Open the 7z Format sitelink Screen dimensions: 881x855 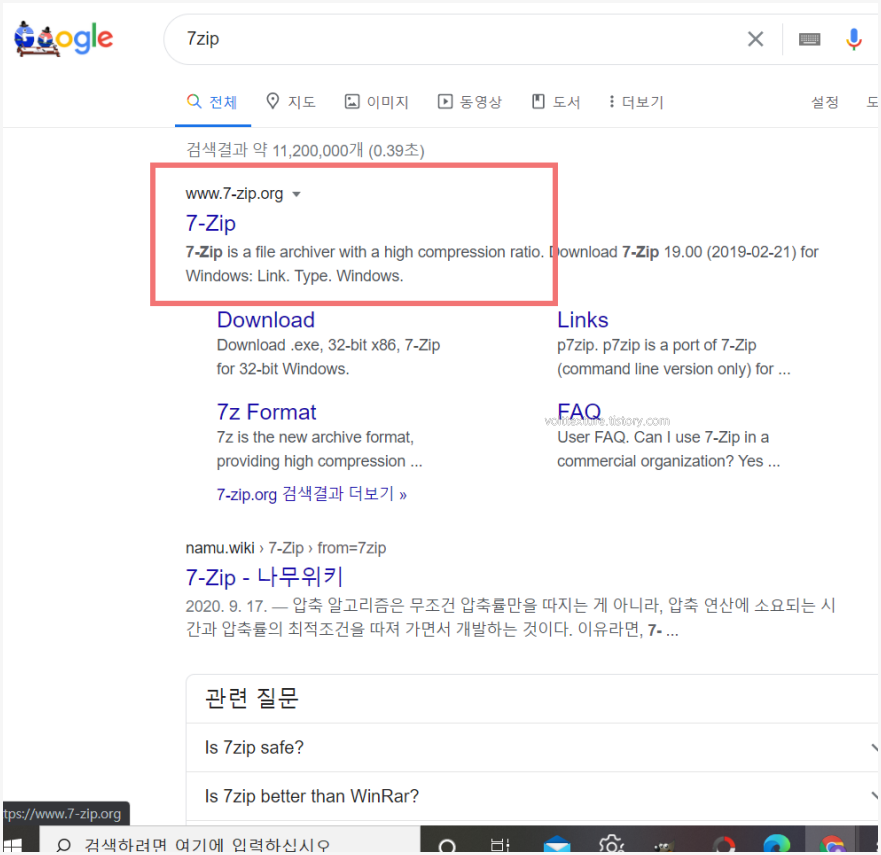point(266,412)
